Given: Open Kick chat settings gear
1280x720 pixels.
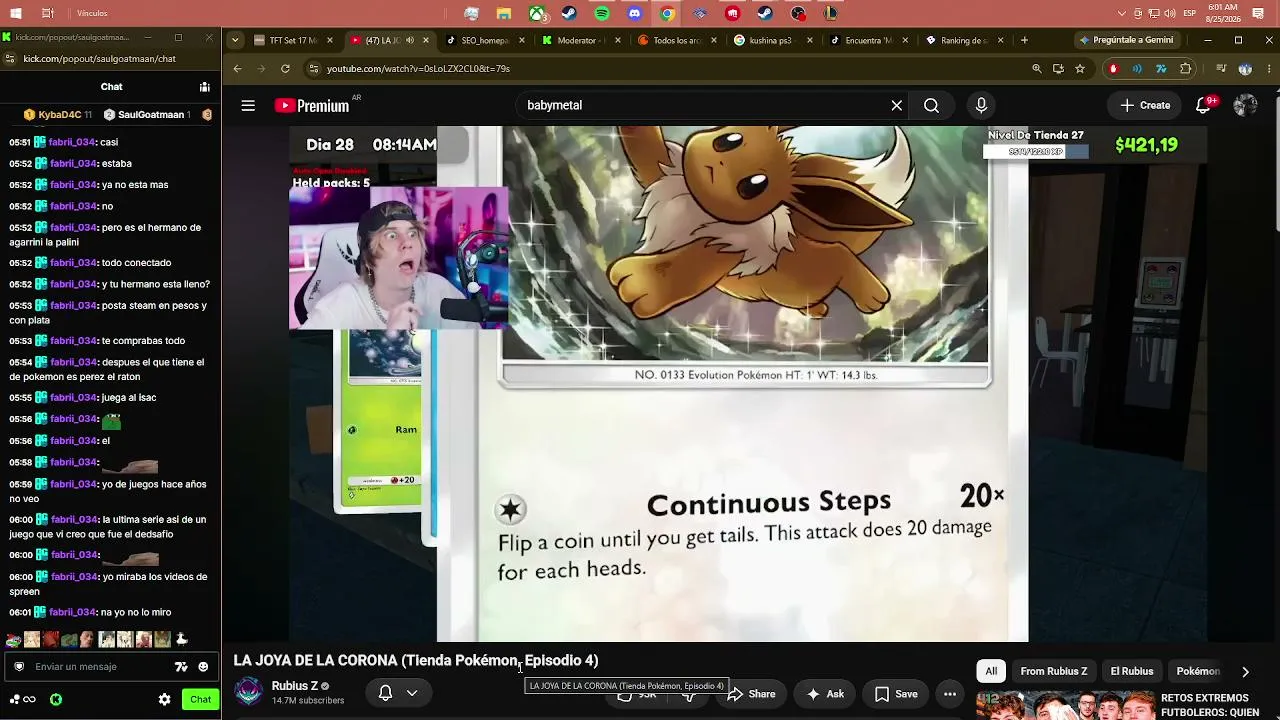Looking at the screenshot, I should [165, 700].
